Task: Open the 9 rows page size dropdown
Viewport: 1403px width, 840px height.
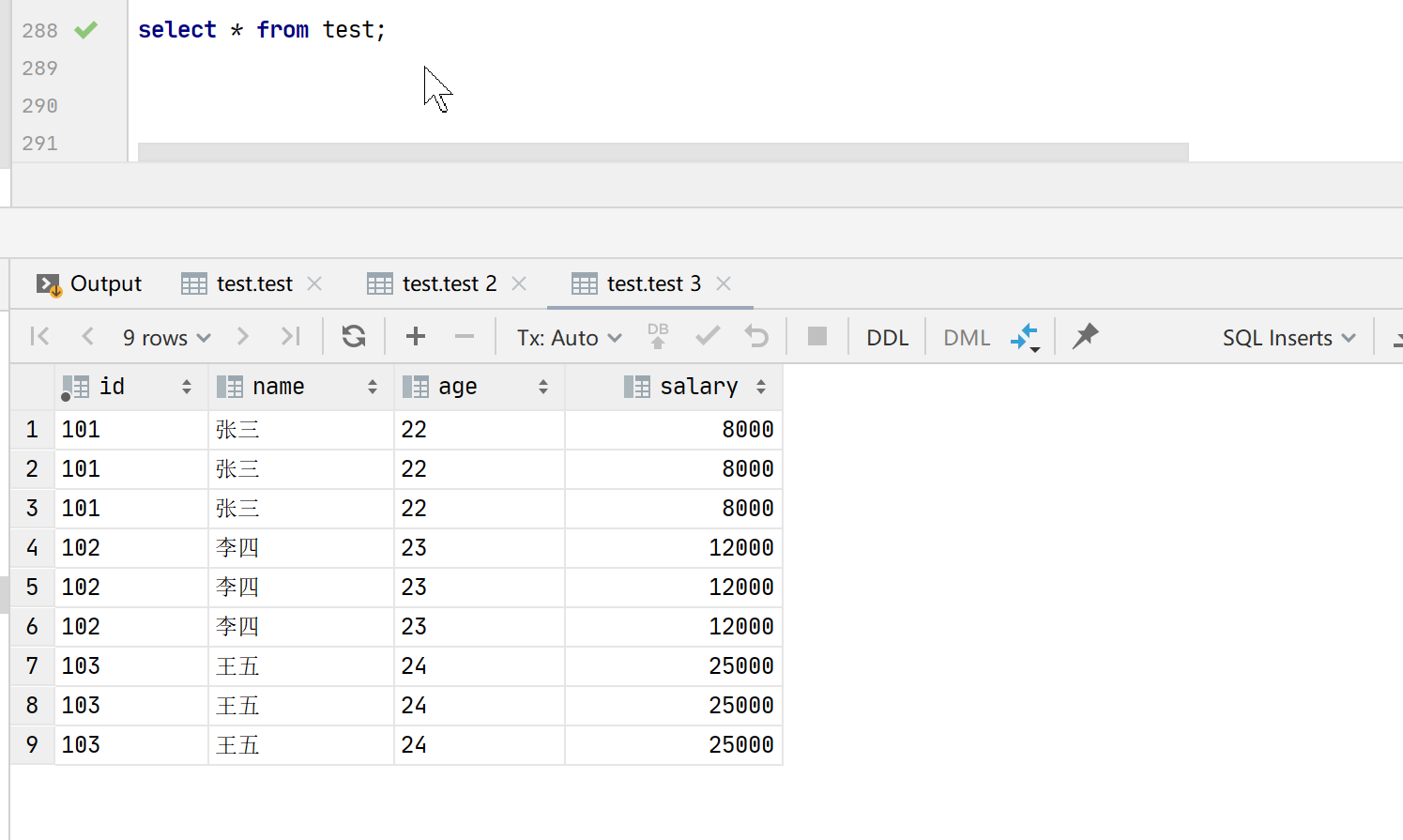Action: pos(166,338)
